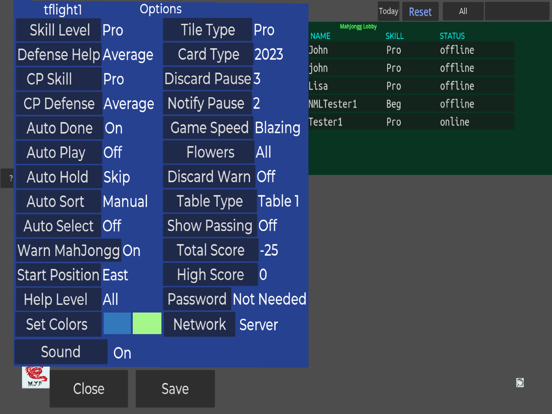Change the Tile Type option
Screen dimensions: 552x414
[x=208, y=30]
